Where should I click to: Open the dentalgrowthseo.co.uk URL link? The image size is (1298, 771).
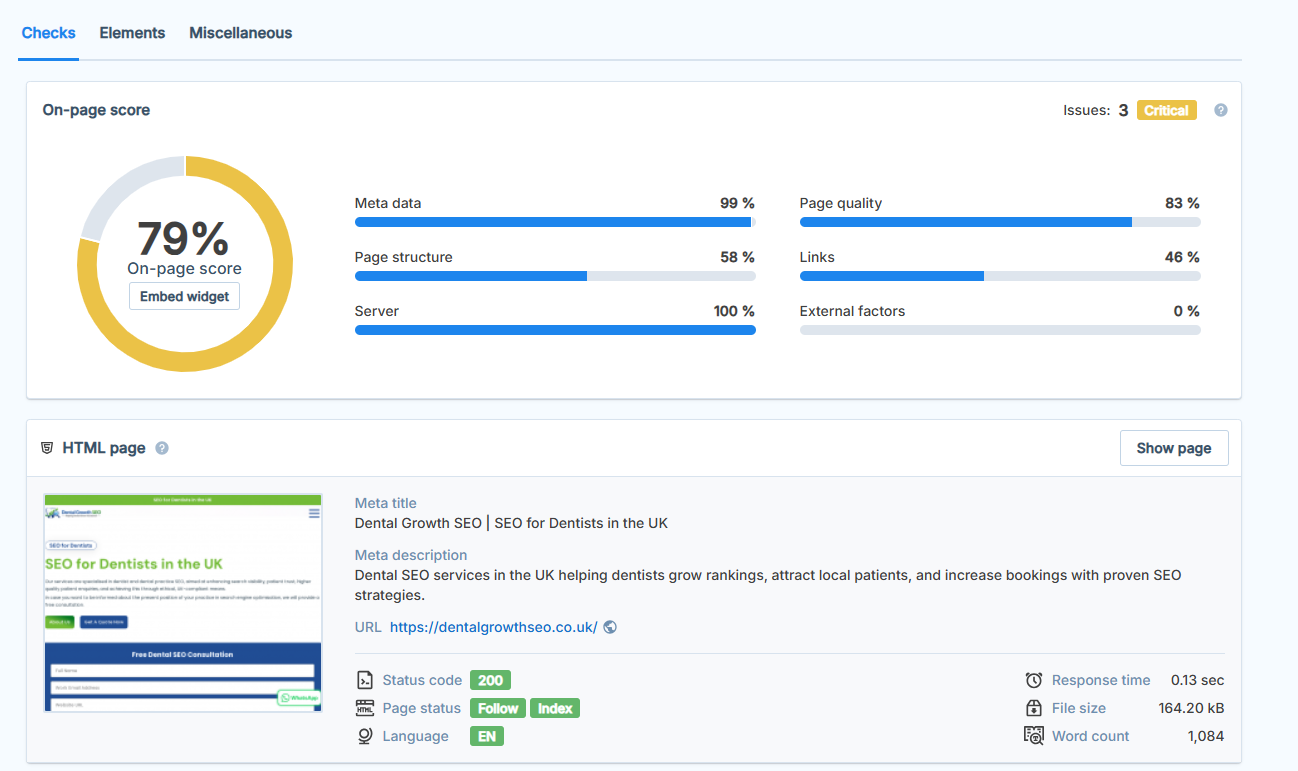point(493,627)
